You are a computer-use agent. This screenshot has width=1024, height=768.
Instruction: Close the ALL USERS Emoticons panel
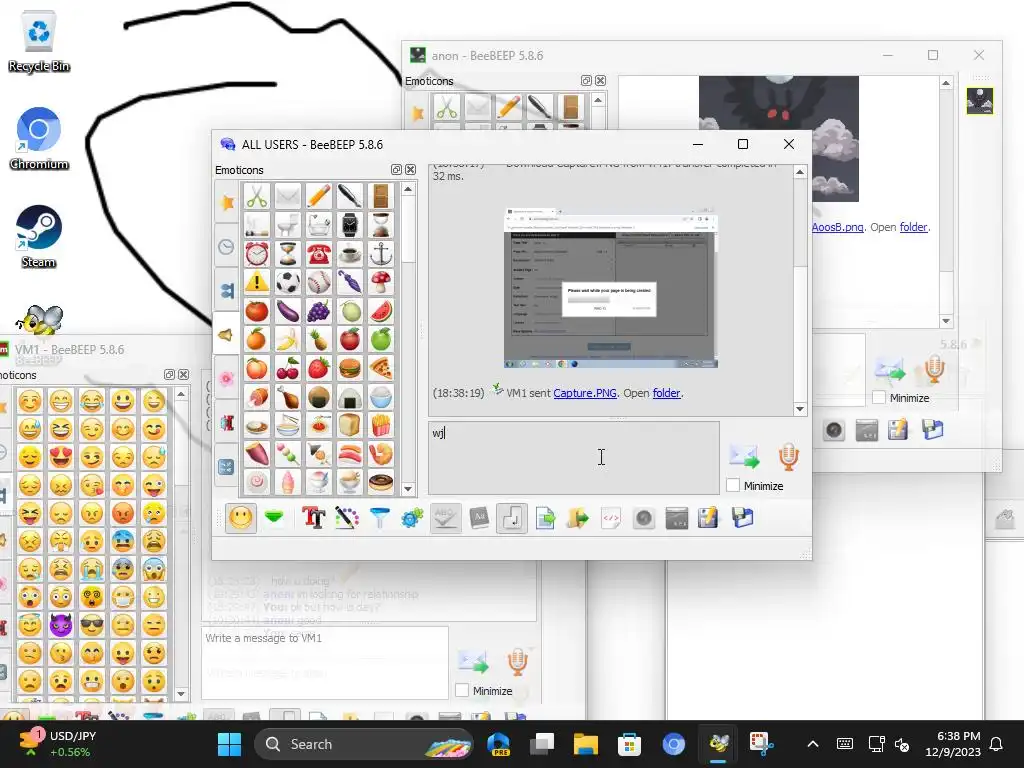click(x=410, y=170)
